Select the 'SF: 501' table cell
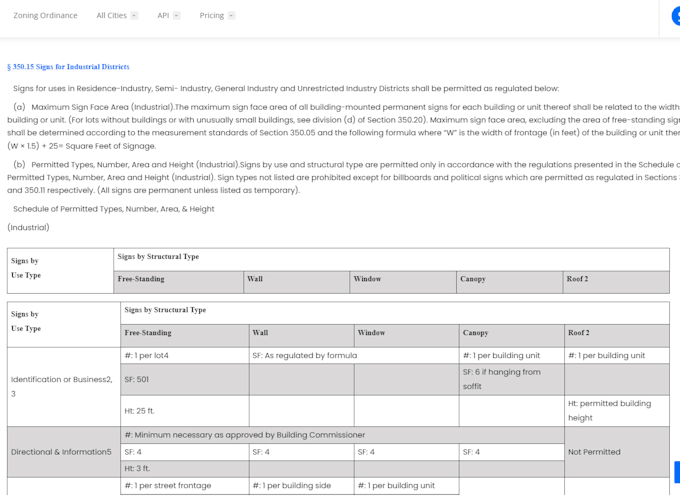The height and width of the screenshot is (501, 680). [185, 380]
